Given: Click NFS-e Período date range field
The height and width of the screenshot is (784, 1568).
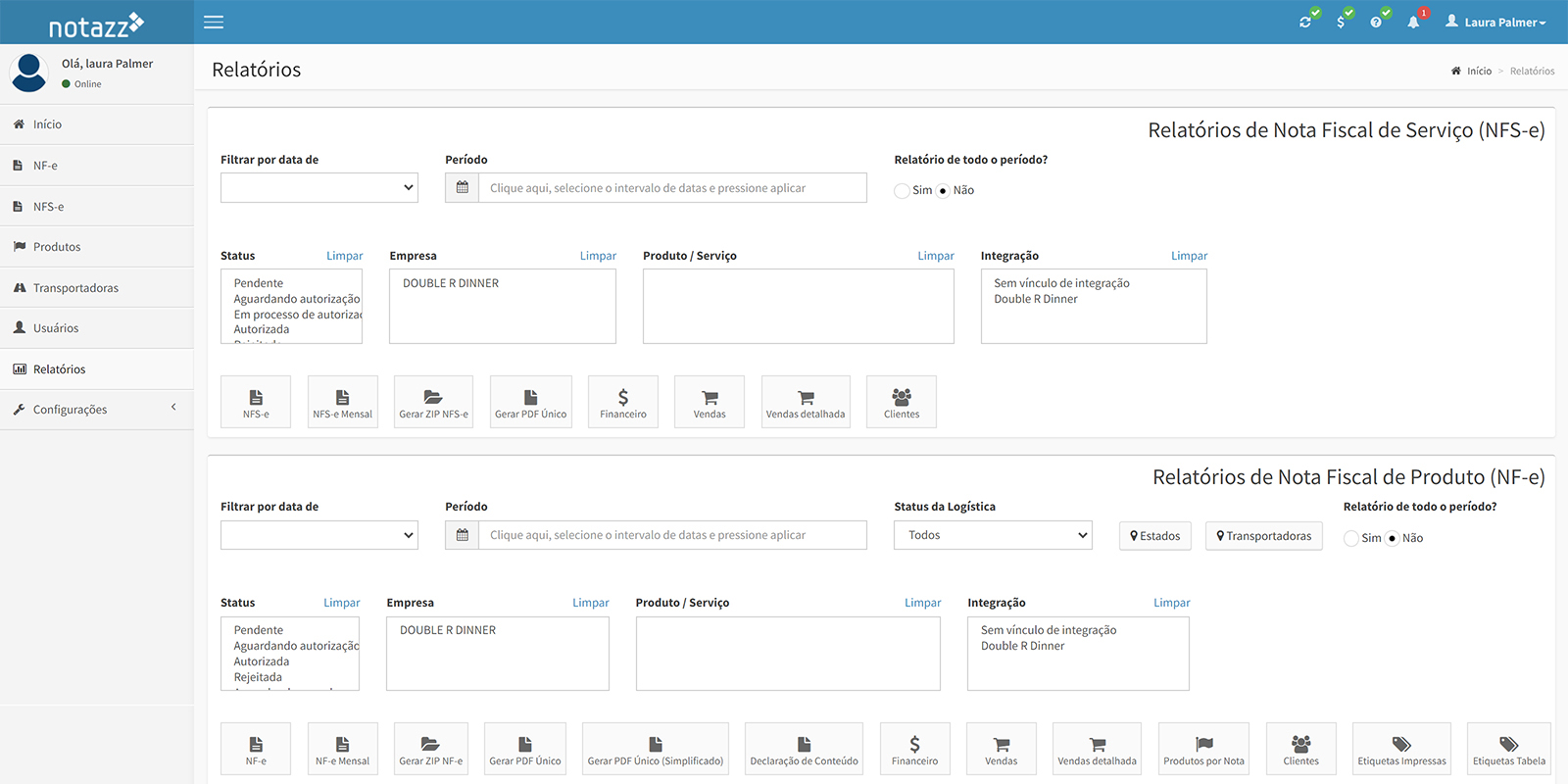Looking at the screenshot, I should coord(672,188).
